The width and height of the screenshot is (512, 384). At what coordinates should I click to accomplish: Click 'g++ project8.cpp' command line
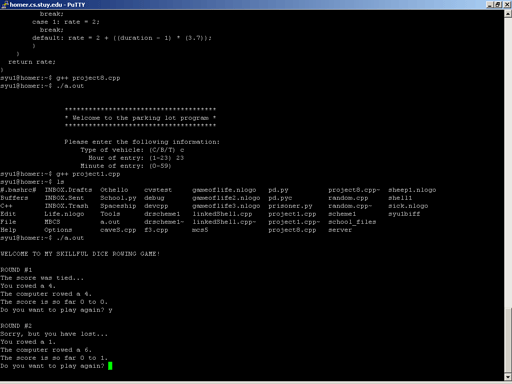point(60,78)
